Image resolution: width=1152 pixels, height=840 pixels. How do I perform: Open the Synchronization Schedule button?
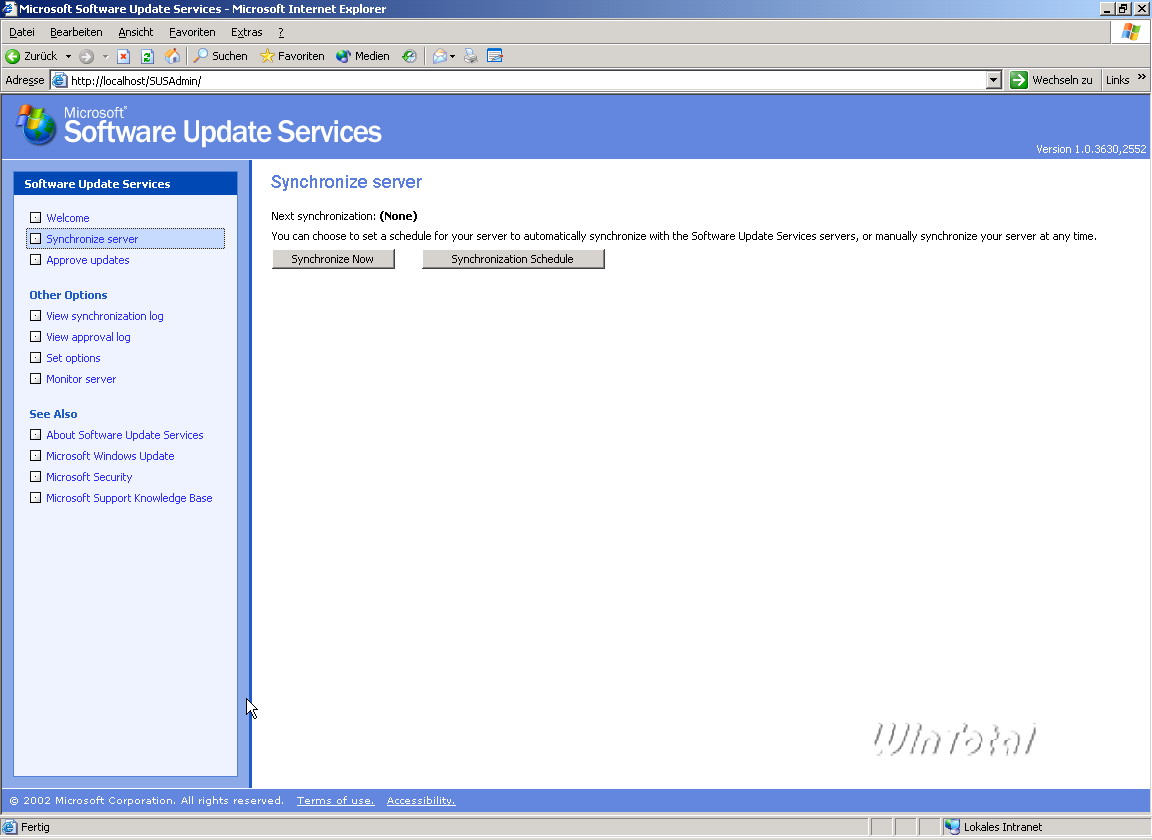coord(513,259)
